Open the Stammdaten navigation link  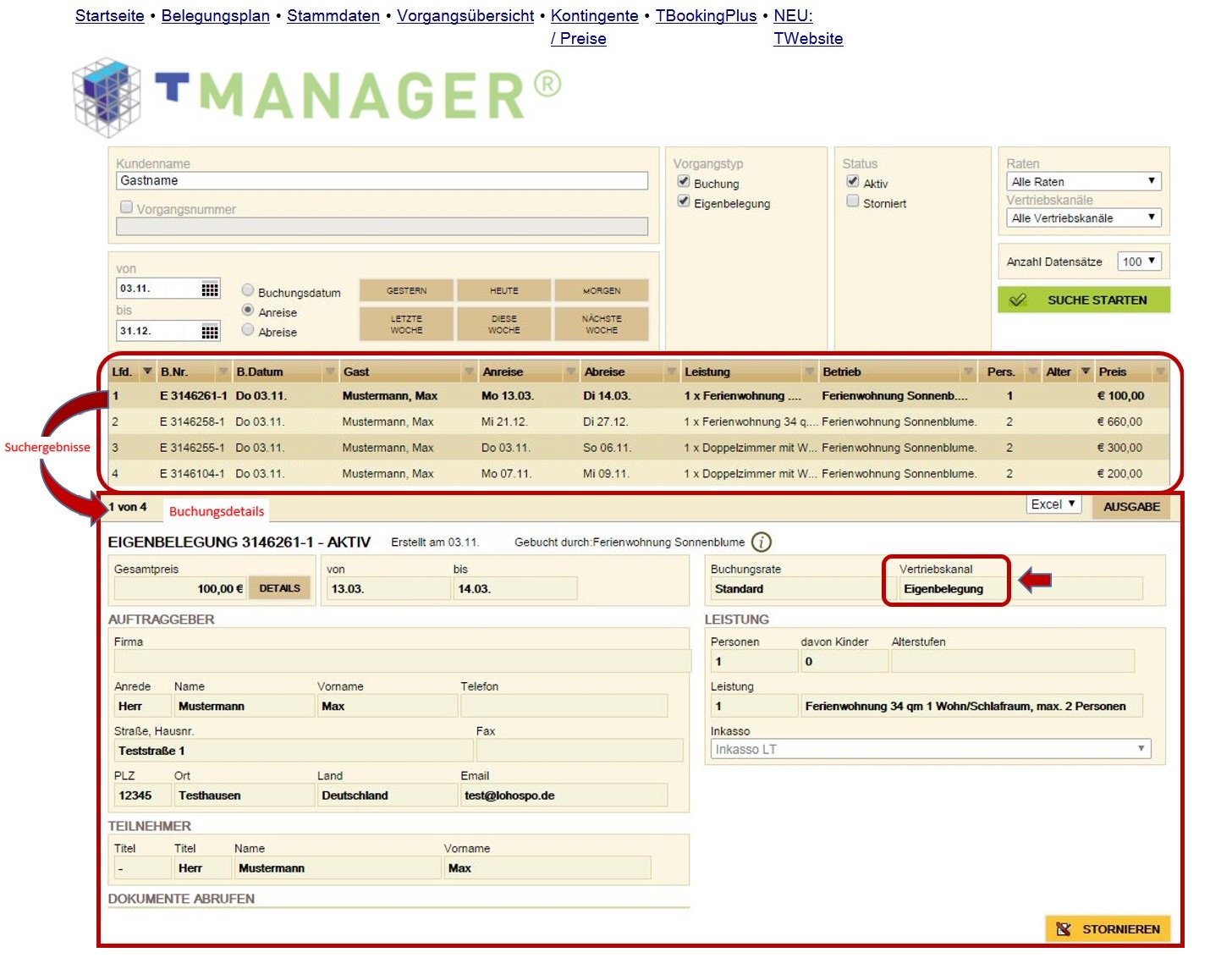[x=333, y=15]
